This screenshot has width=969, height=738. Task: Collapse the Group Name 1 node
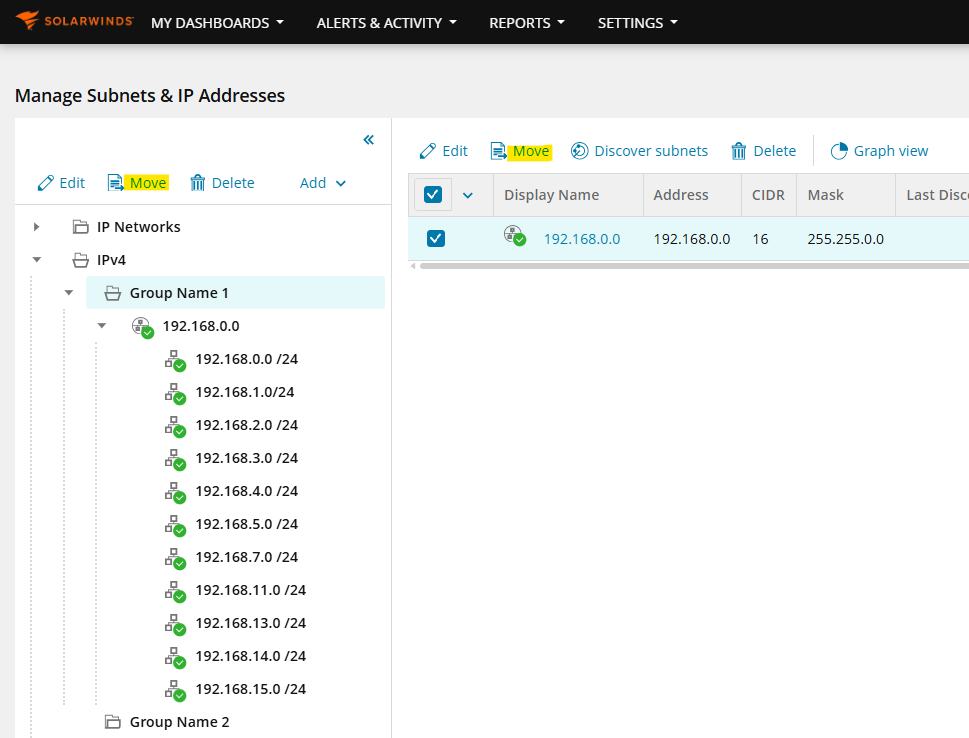pos(69,293)
